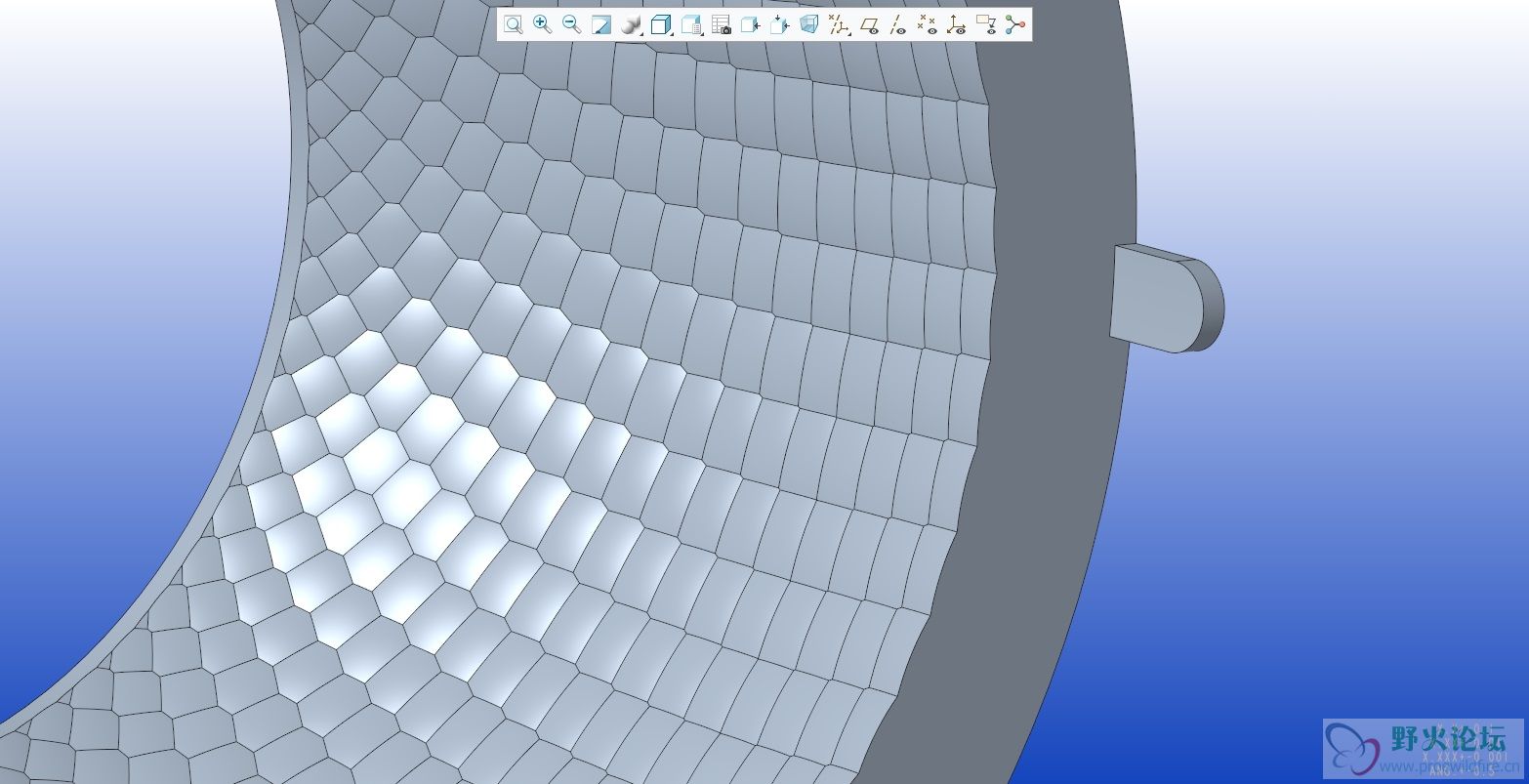Click the Refit magnifier icon
The height and width of the screenshot is (784, 1529).
point(513,24)
